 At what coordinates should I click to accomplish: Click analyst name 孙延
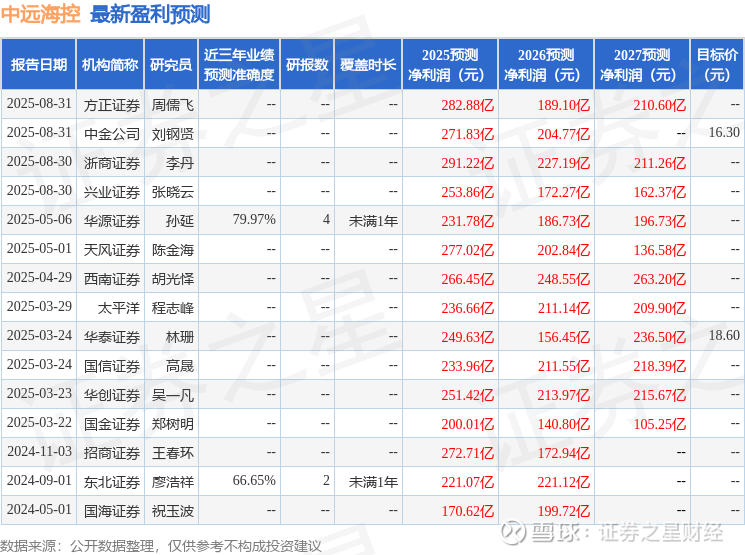pyautogui.click(x=180, y=221)
